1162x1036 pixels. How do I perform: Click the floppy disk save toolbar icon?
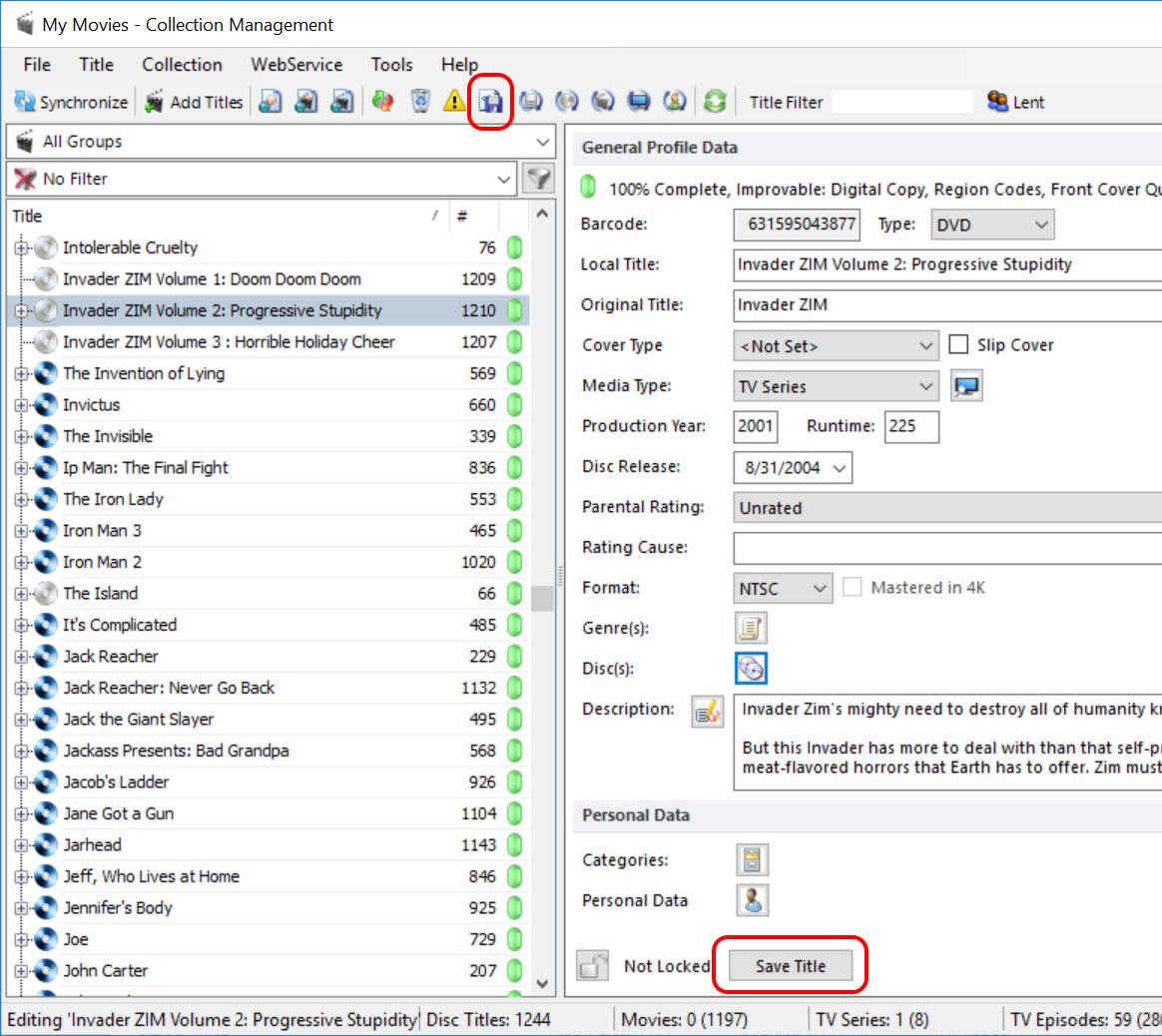pos(490,102)
